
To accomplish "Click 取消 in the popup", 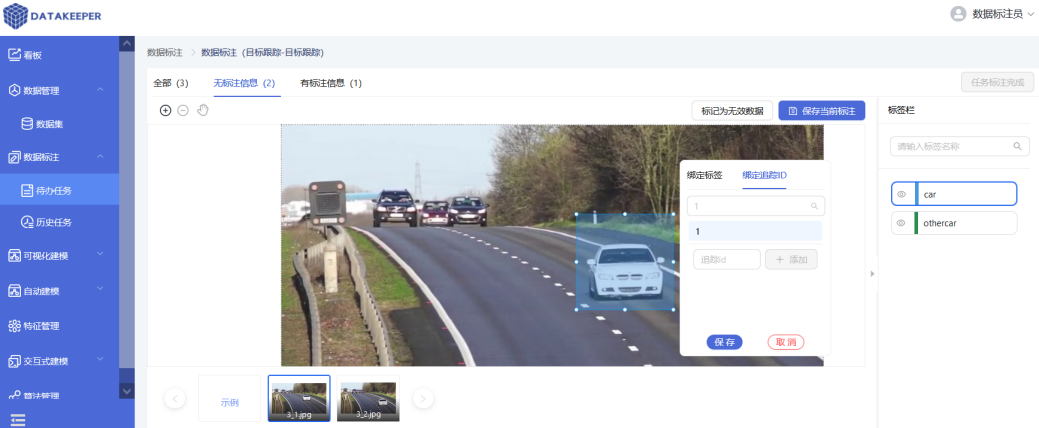I will [x=786, y=342].
